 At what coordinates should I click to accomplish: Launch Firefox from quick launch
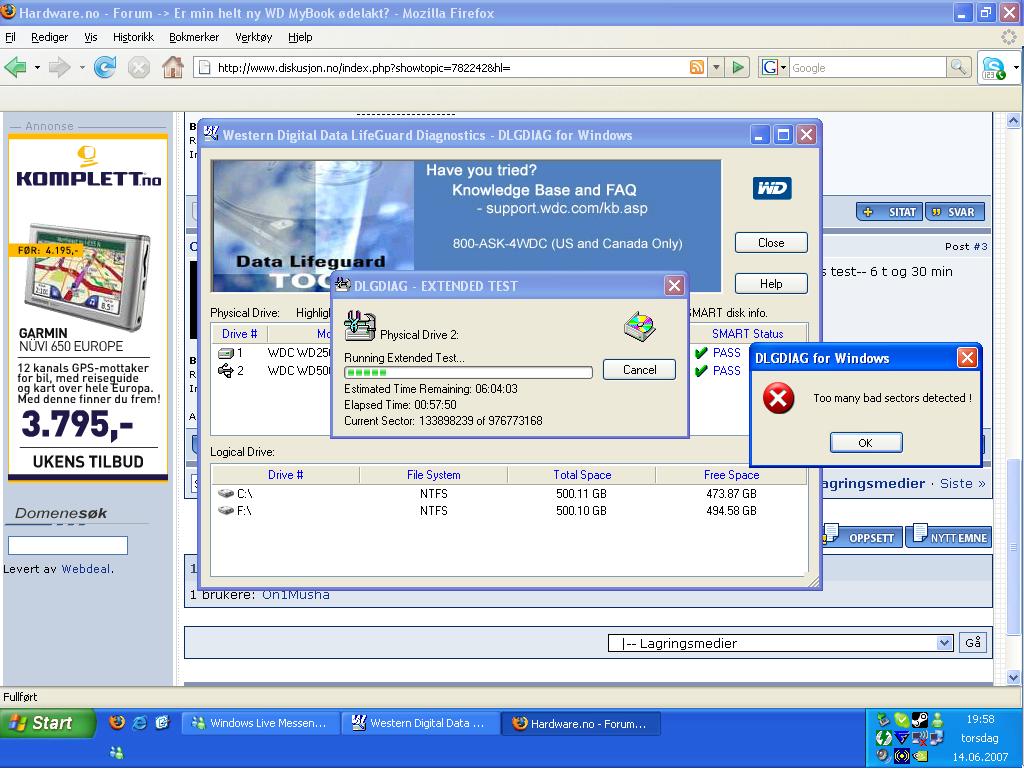click(117, 722)
